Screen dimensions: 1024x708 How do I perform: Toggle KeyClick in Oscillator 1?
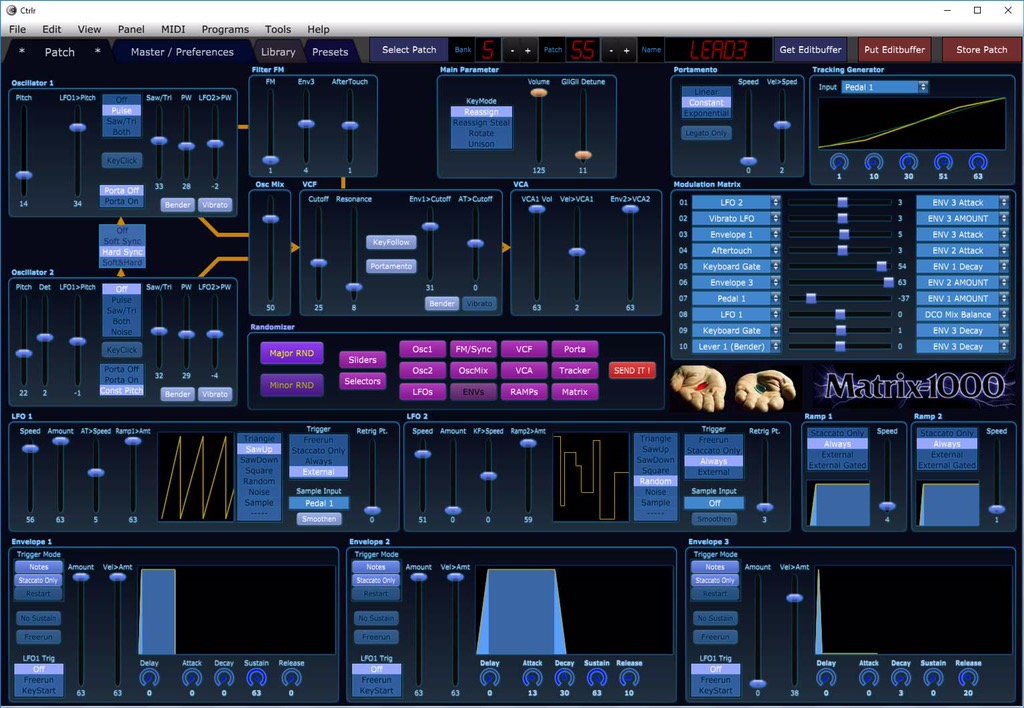click(122, 160)
